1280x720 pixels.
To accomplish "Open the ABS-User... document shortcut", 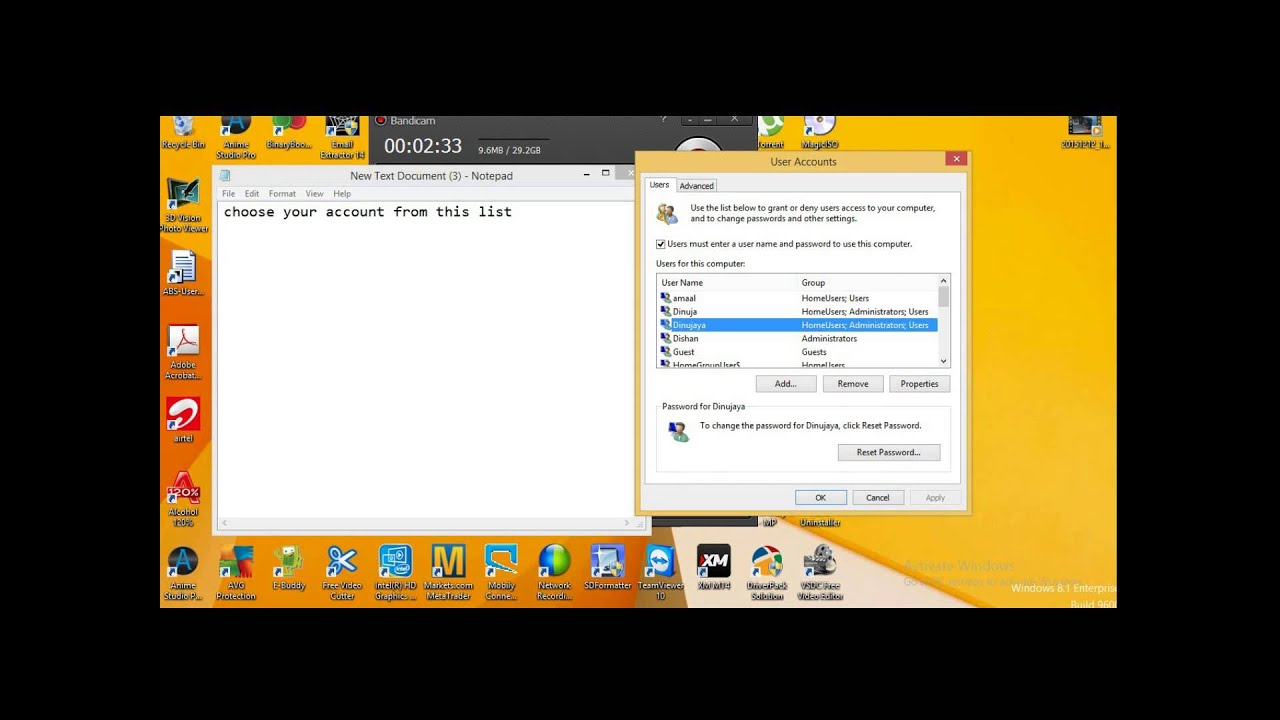I will pos(183,273).
